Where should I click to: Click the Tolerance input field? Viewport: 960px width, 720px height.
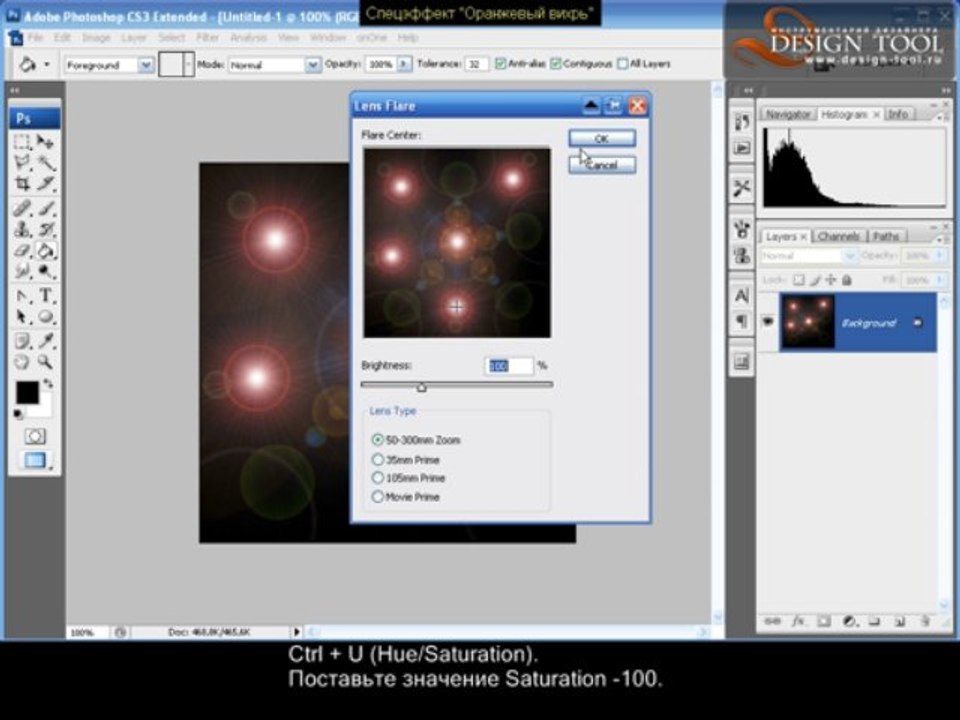point(476,64)
